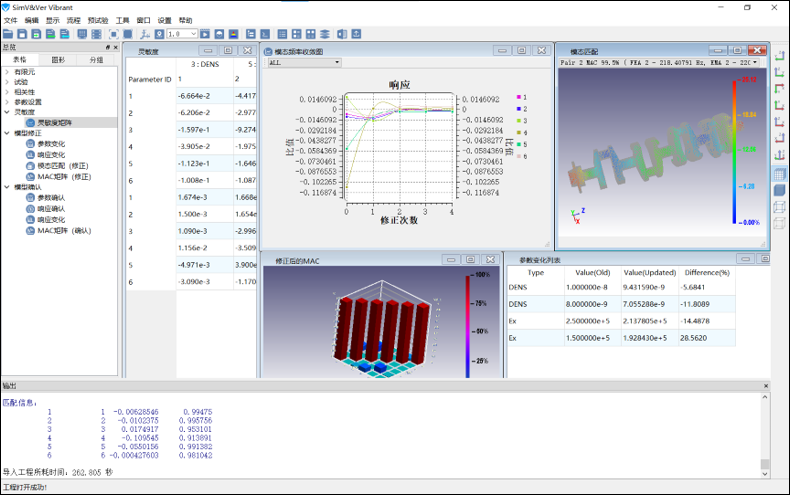Click the tree list toolbar icon
The image size is (790, 495).
251,34
